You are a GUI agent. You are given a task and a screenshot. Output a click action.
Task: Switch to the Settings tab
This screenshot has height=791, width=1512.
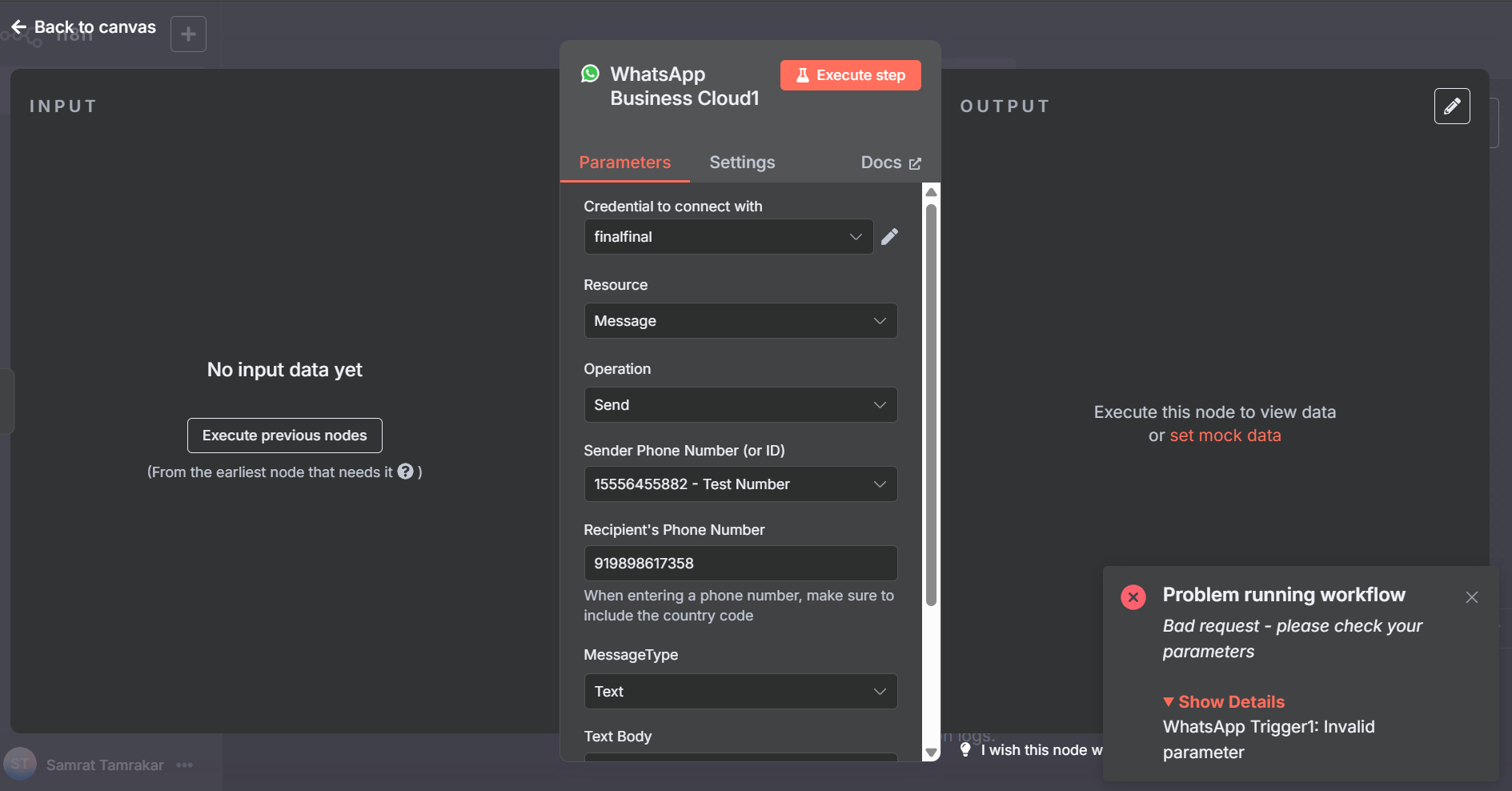coord(742,163)
